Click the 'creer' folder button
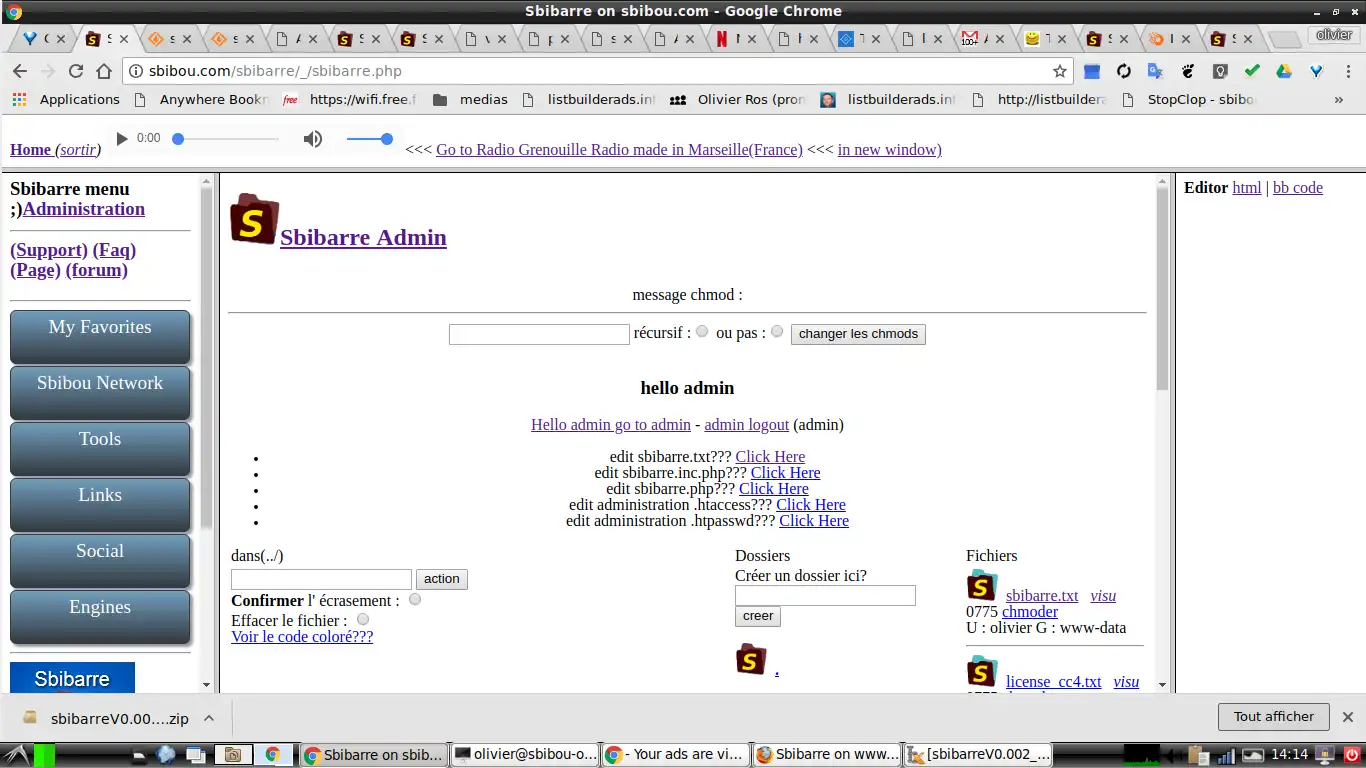1366x768 pixels. coord(757,616)
